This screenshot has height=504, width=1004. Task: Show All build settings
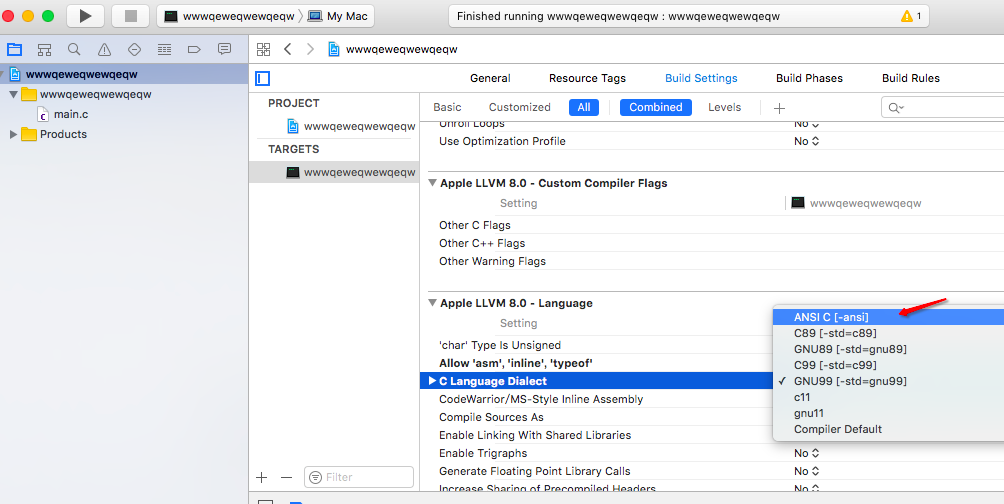coord(584,108)
